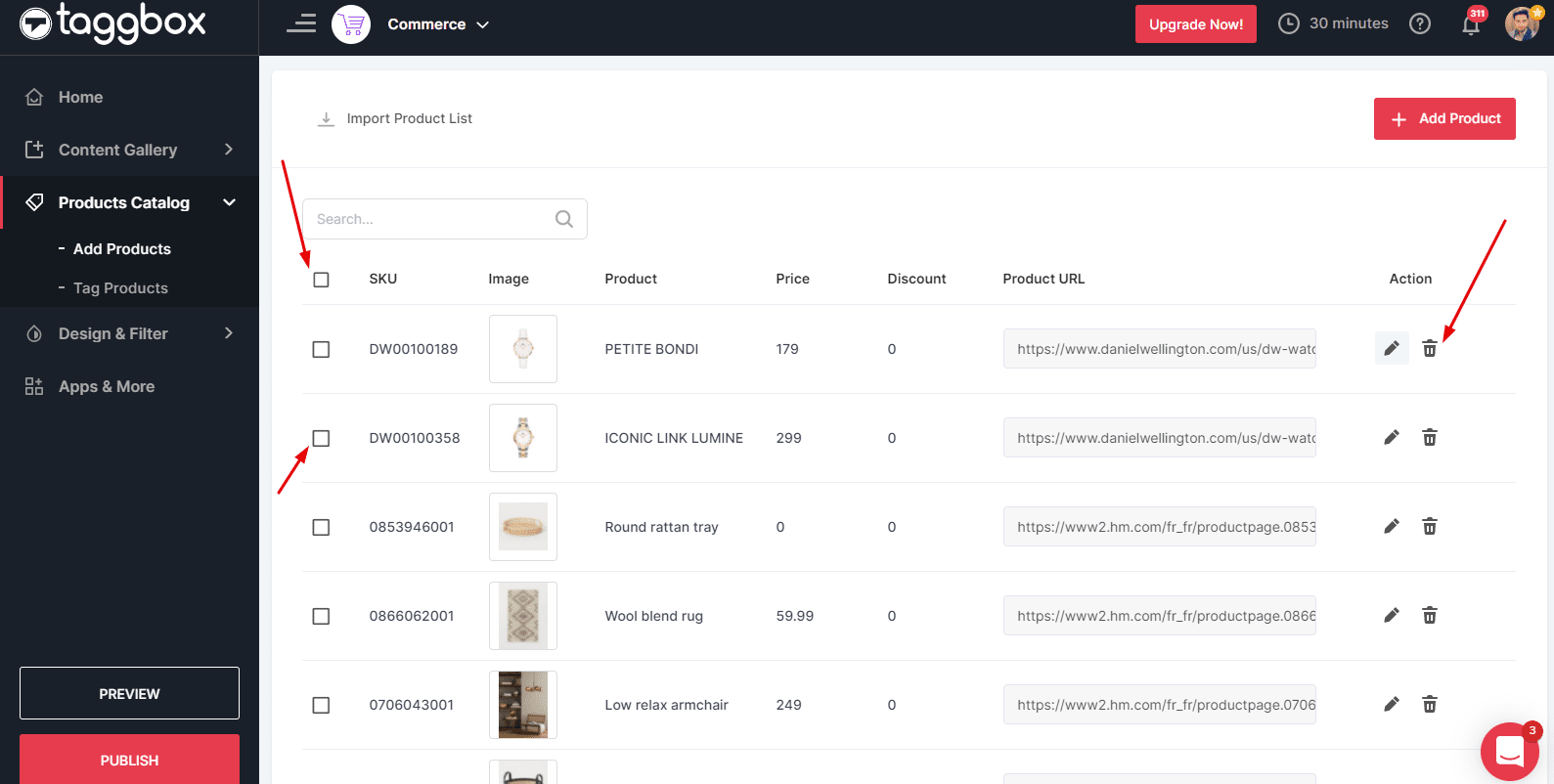Open the Home menu item
The image size is (1554, 784).
(x=80, y=97)
